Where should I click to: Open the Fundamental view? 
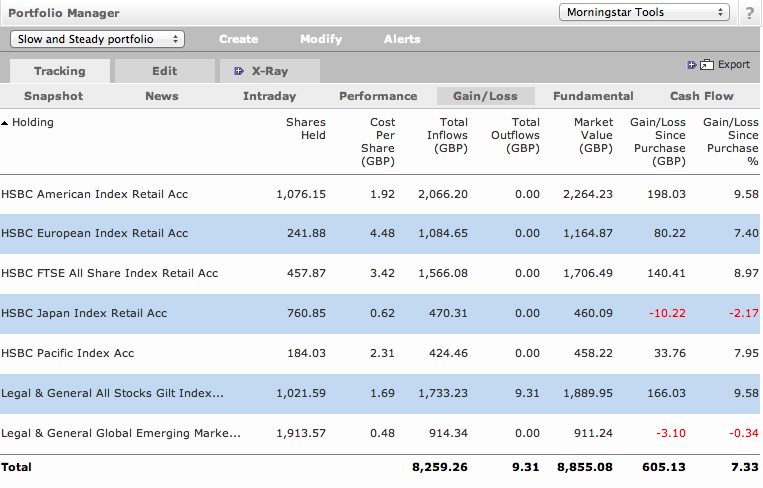point(593,96)
